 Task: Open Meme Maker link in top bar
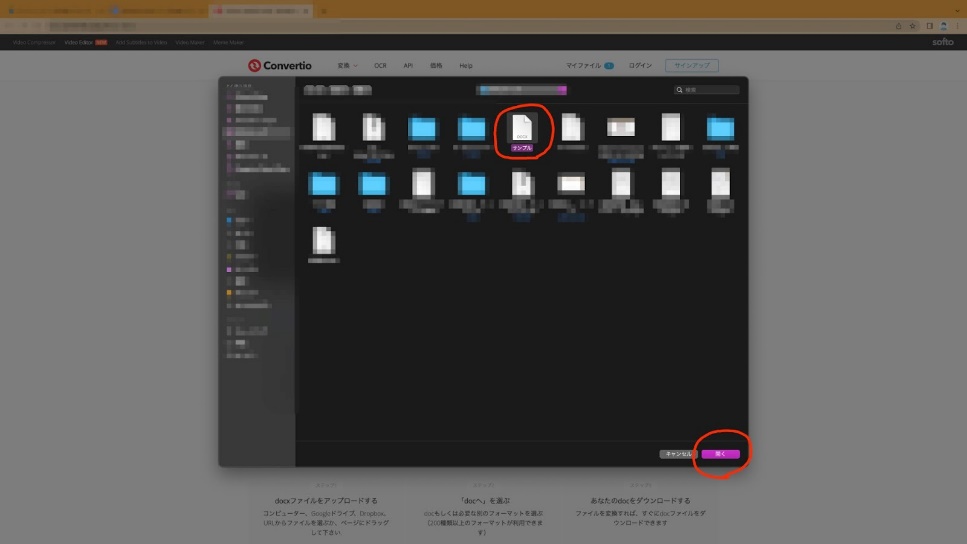[x=228, y=43]
